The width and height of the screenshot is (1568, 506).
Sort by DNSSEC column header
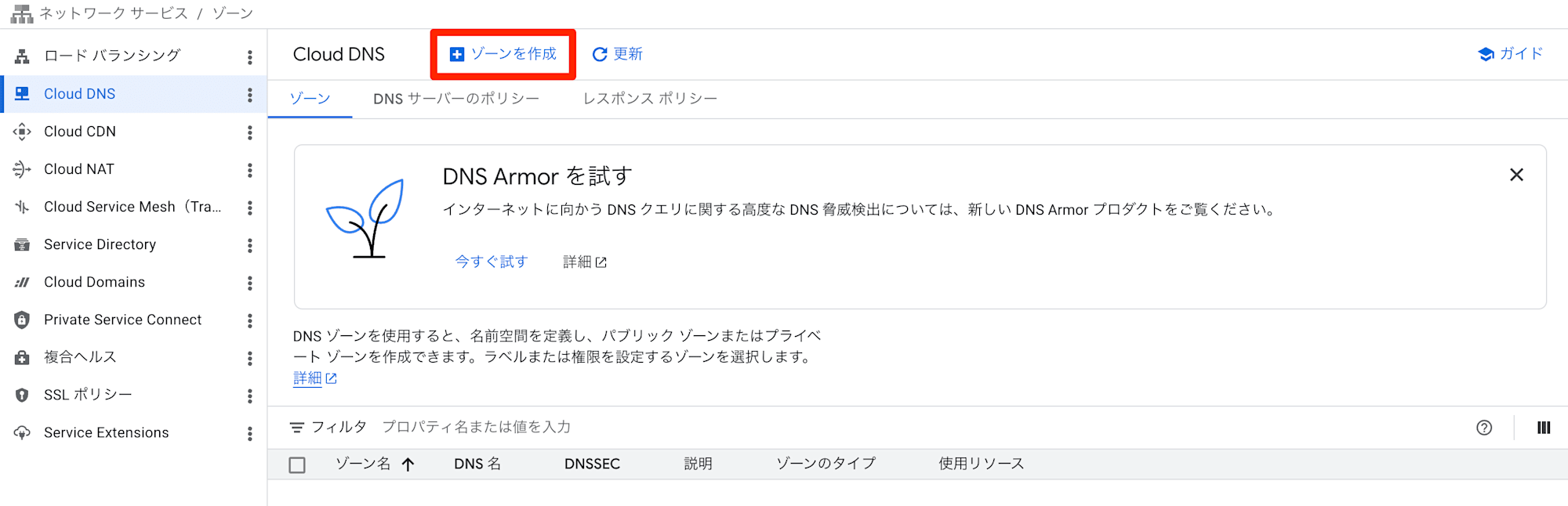coord(592,464)
